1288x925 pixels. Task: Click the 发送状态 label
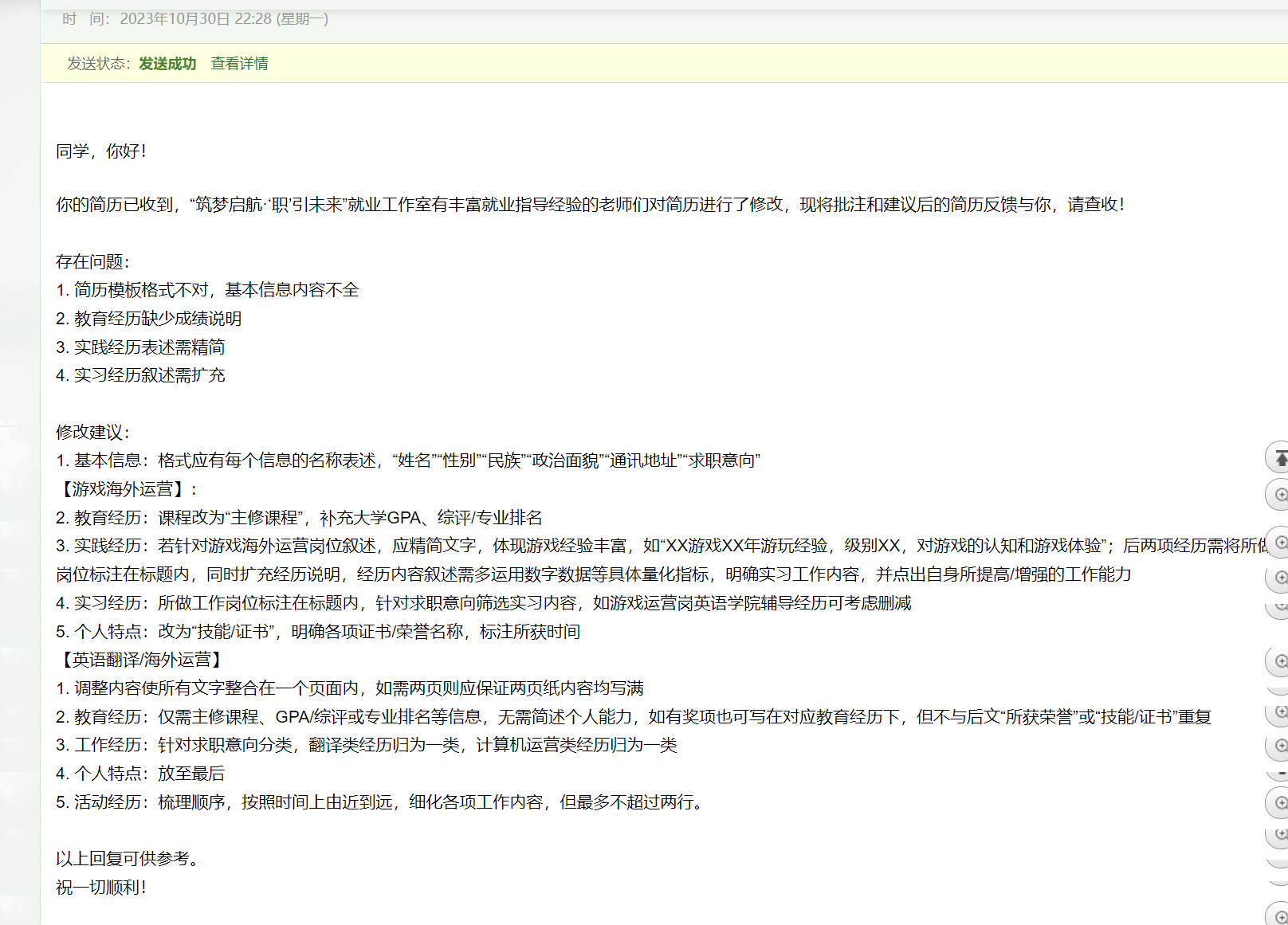97,64
